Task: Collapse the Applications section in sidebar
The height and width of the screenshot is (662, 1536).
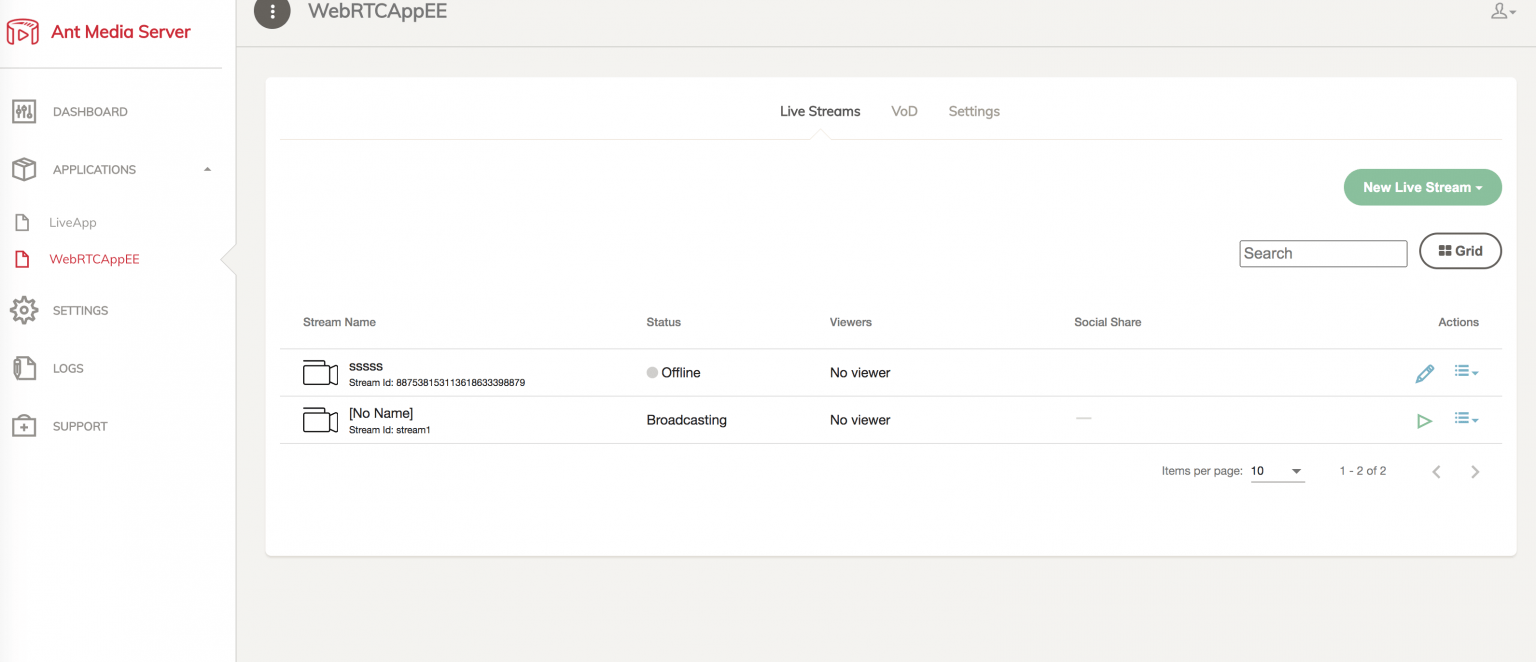Action: click(207, 169)
